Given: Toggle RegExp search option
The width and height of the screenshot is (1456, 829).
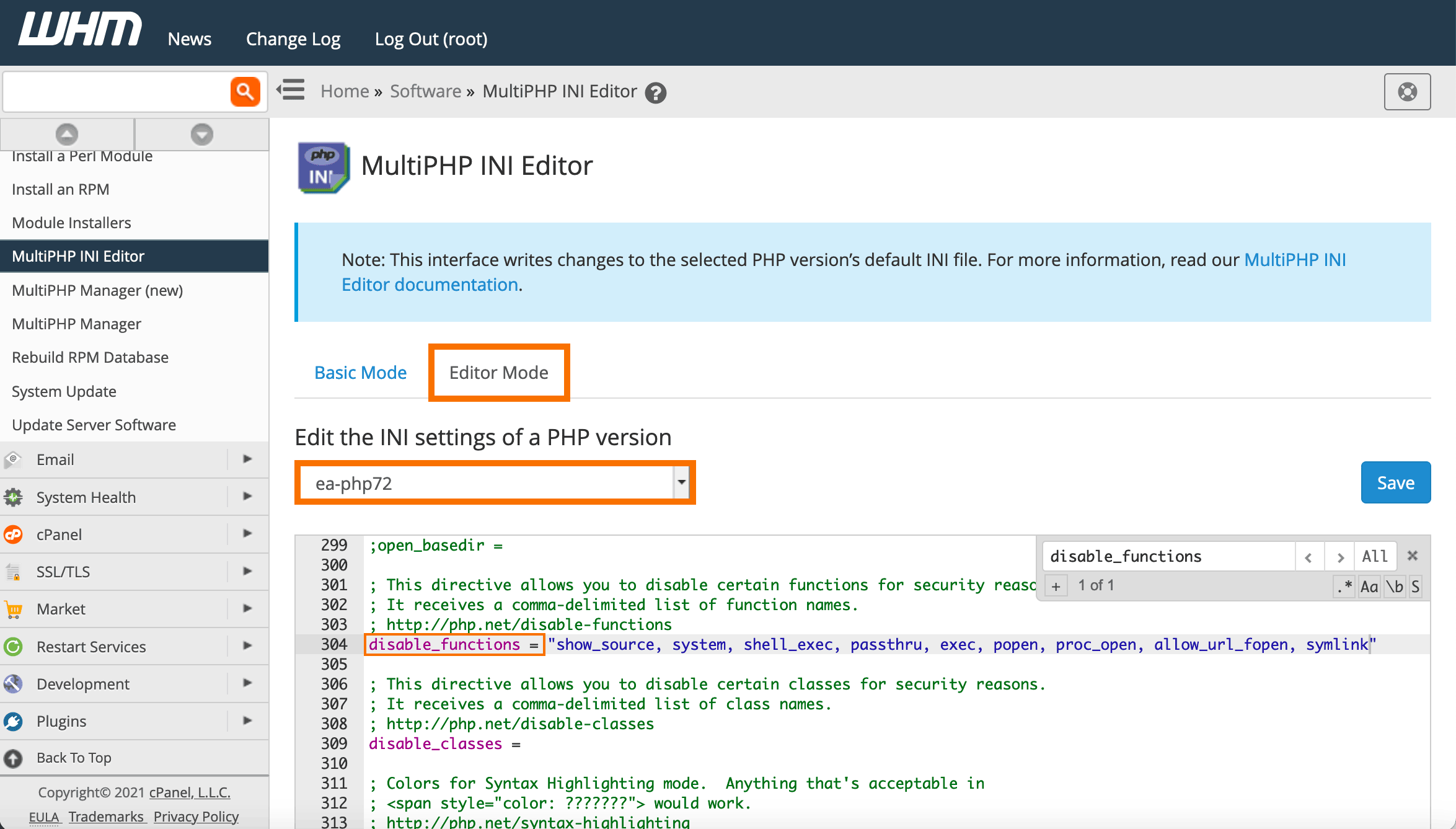Looking at the screenshot, I should [1344, 586].
